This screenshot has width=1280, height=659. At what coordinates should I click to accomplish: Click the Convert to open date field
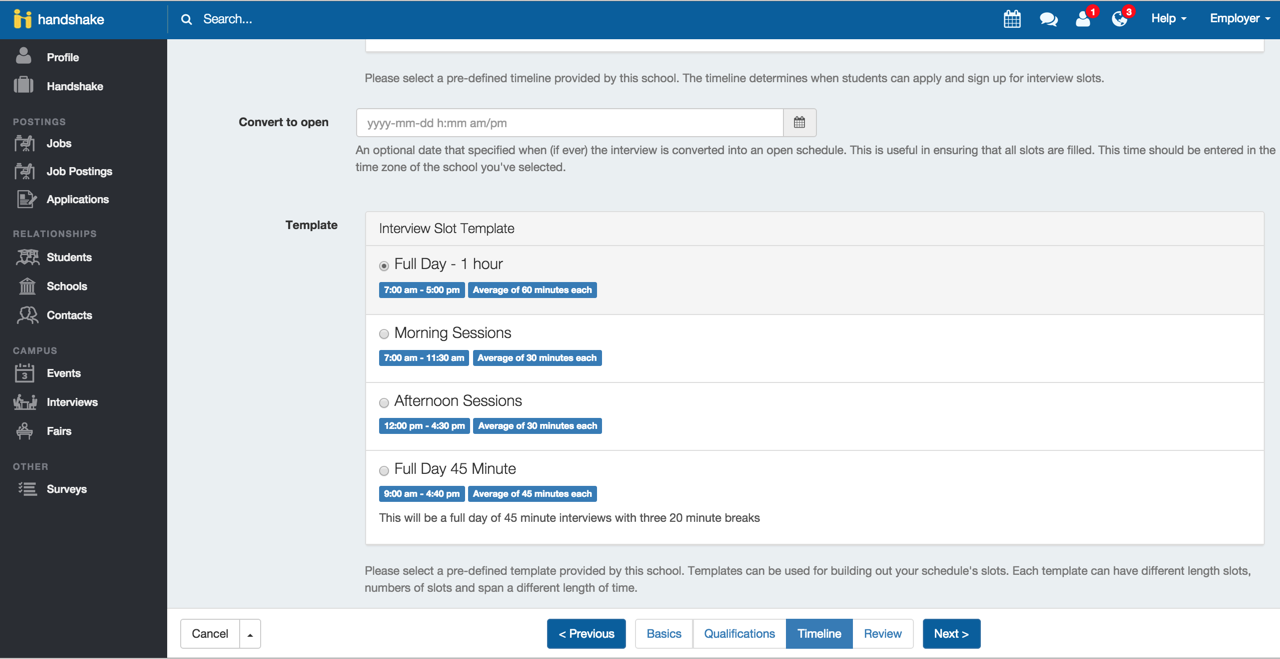[x=569, y=123]
